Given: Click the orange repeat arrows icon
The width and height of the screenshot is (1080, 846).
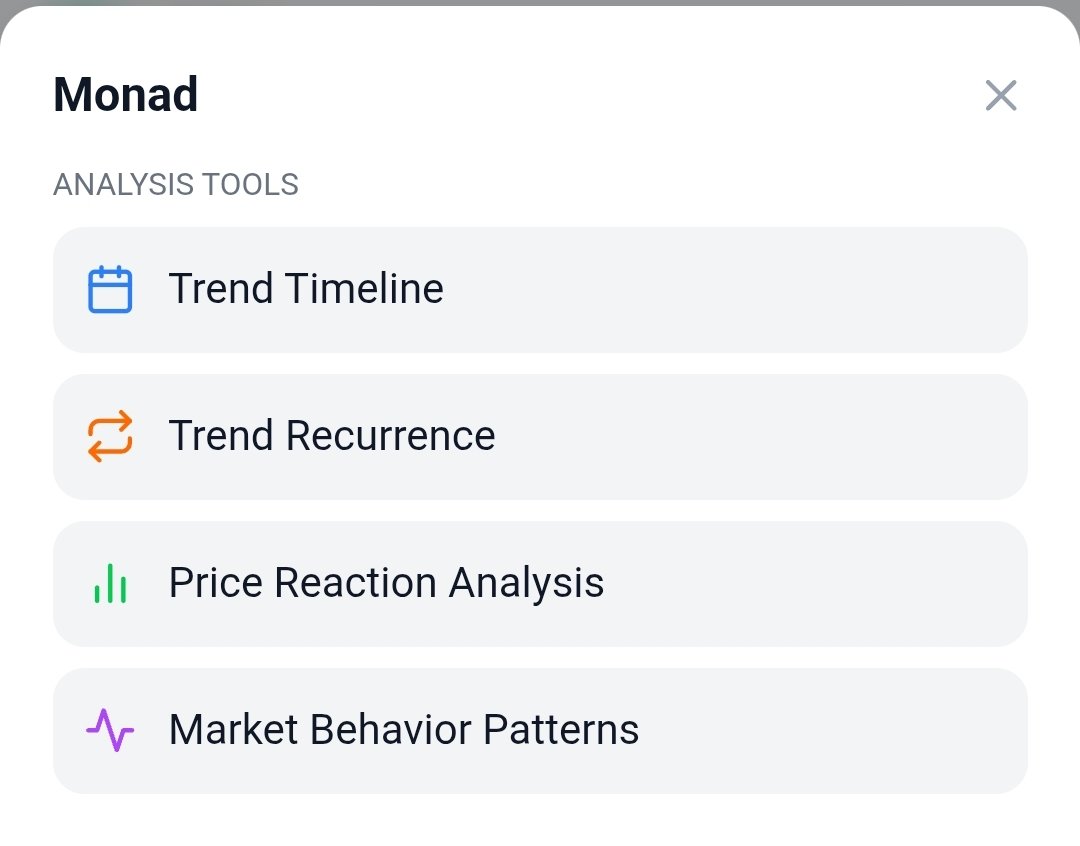Looking at the screenshot, I should [x=110, y=436].
